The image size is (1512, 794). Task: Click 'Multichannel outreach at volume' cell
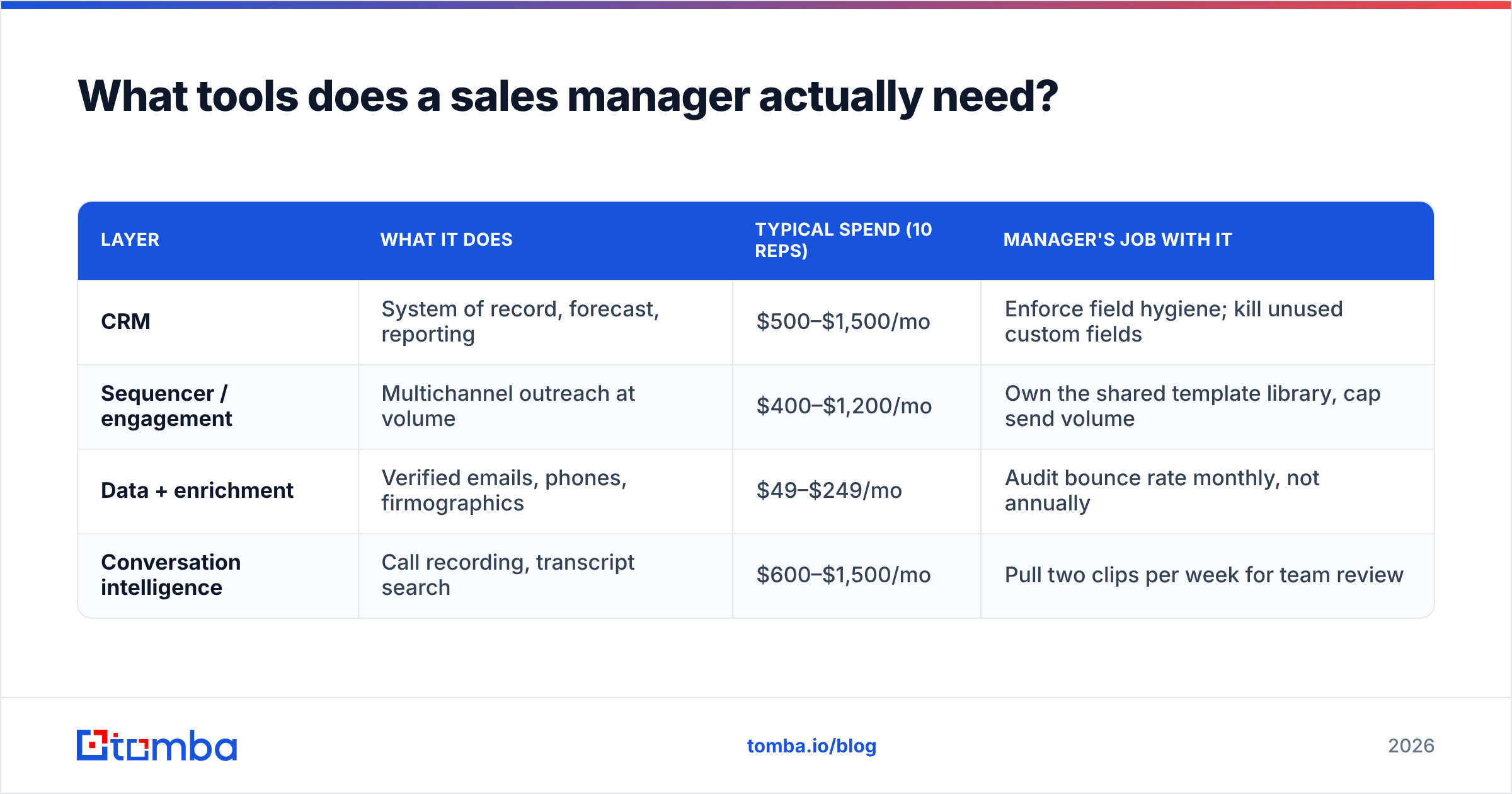(x=508, y=406)
